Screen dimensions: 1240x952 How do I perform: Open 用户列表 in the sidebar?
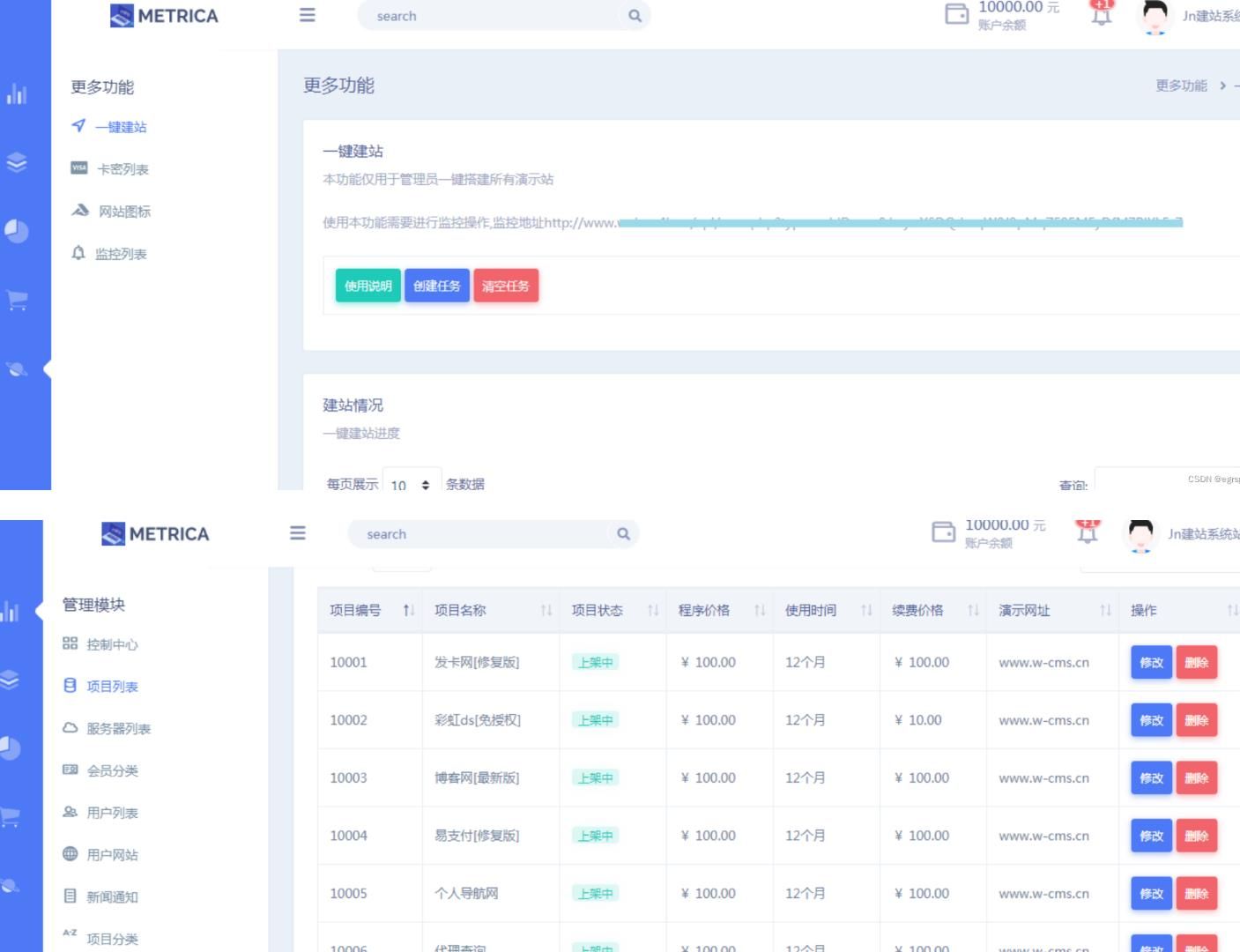coord(110,813)
